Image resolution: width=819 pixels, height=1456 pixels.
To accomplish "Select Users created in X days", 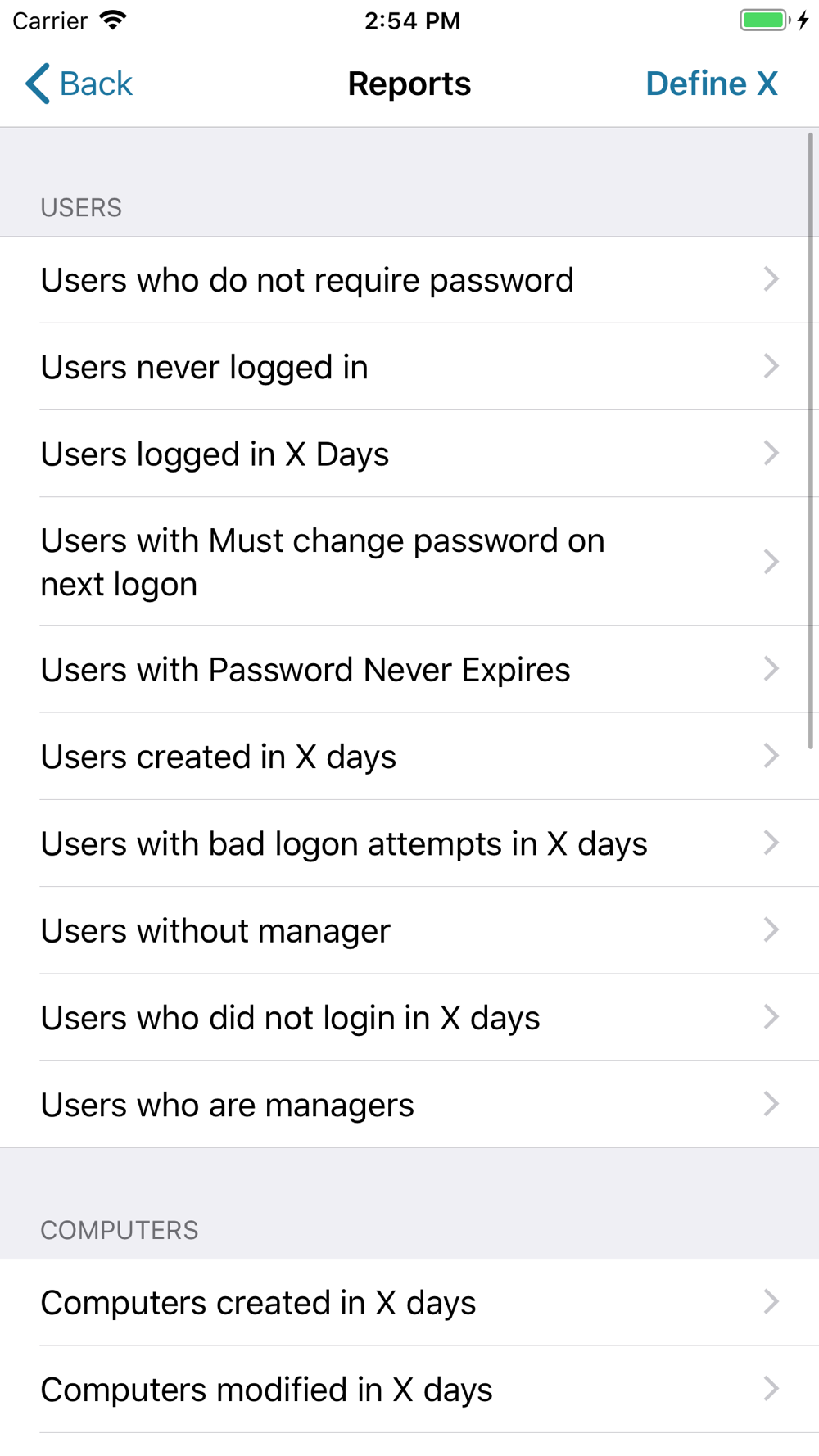I will pos(219,757).
